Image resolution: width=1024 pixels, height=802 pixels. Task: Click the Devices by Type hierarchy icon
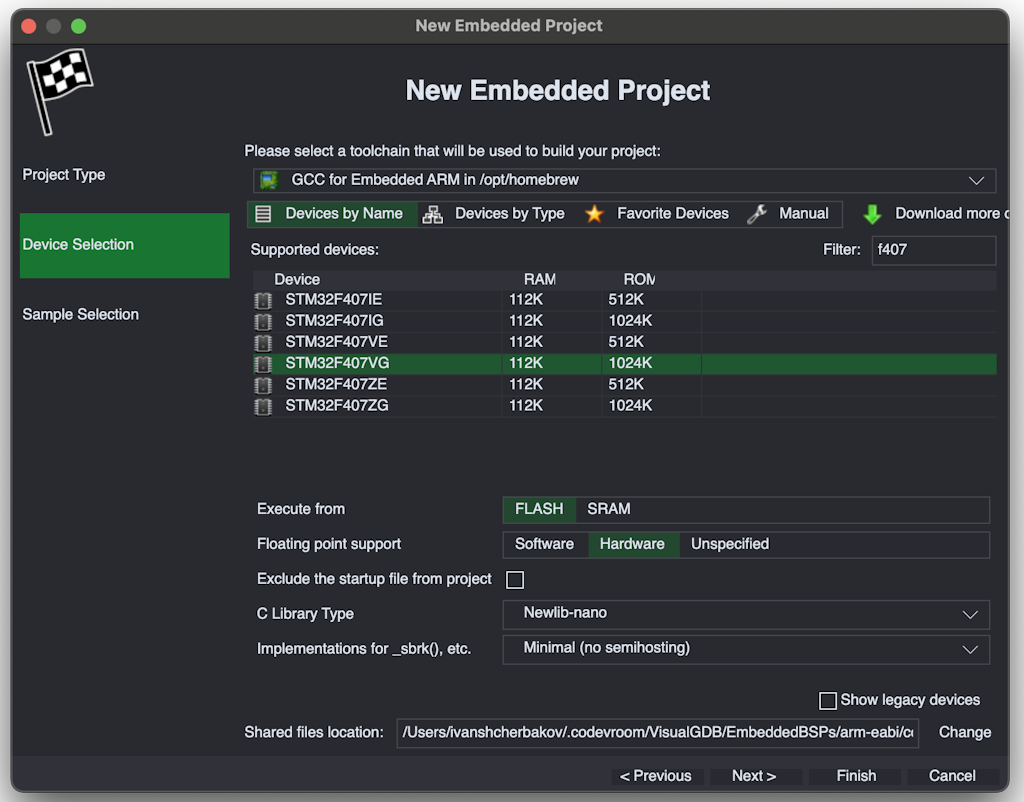(x=432, y=214)
